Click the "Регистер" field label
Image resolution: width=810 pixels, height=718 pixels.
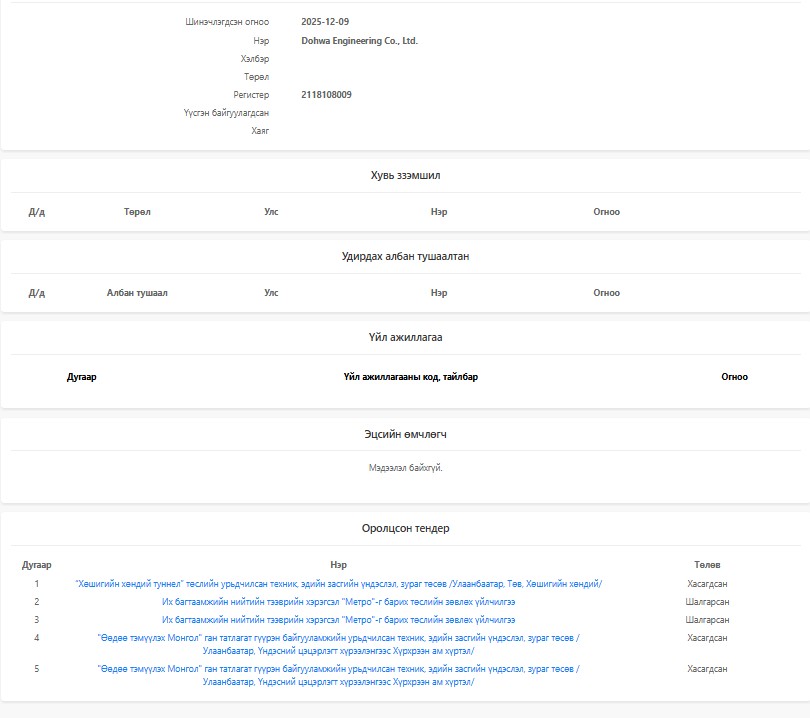click(251, 95)
